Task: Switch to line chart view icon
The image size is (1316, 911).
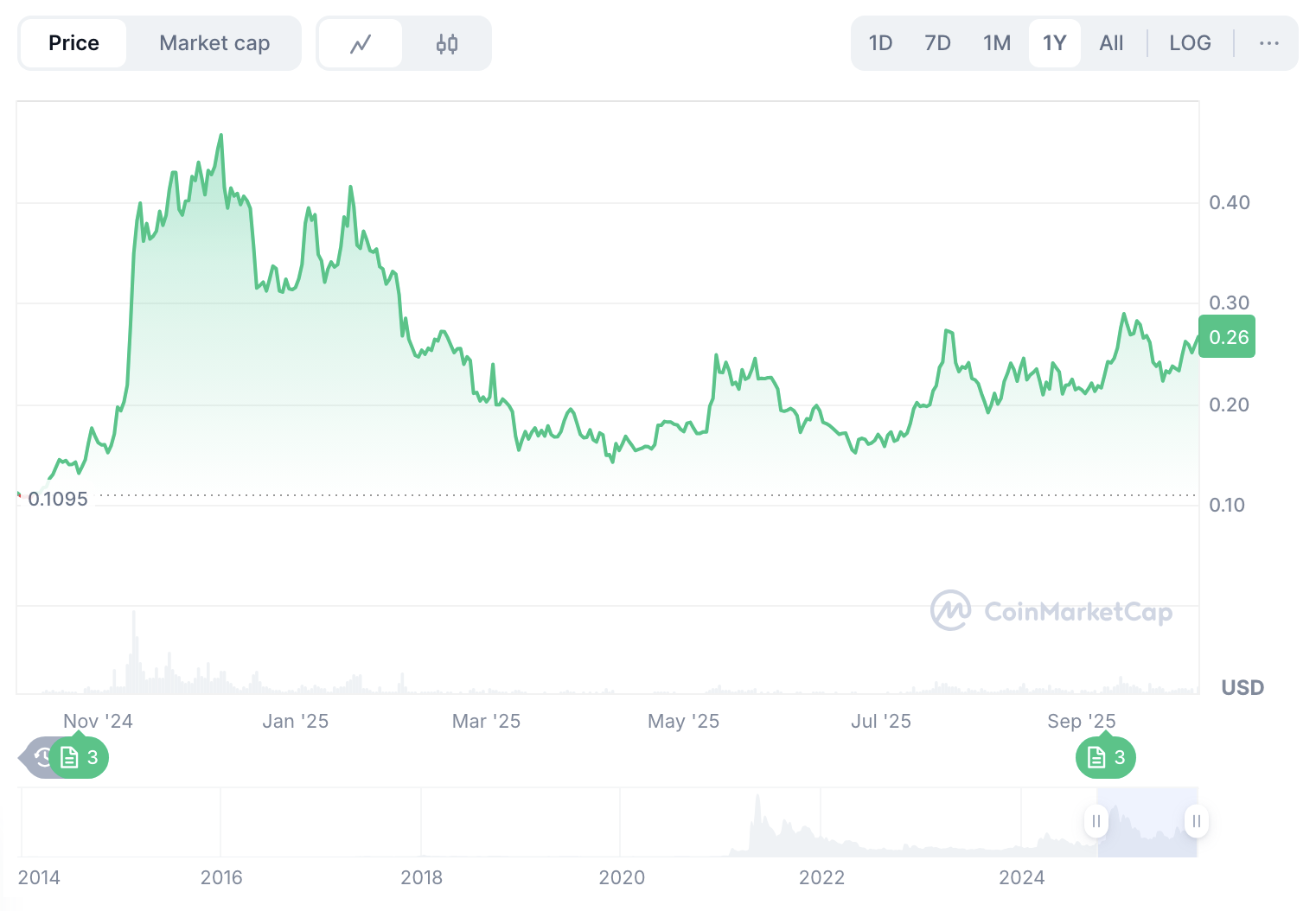Action: pos(360,43)
